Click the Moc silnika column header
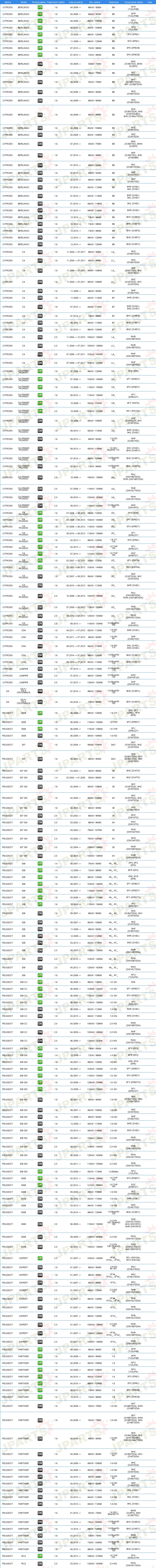Screen dimensions: 156x1568 point(94,2)
